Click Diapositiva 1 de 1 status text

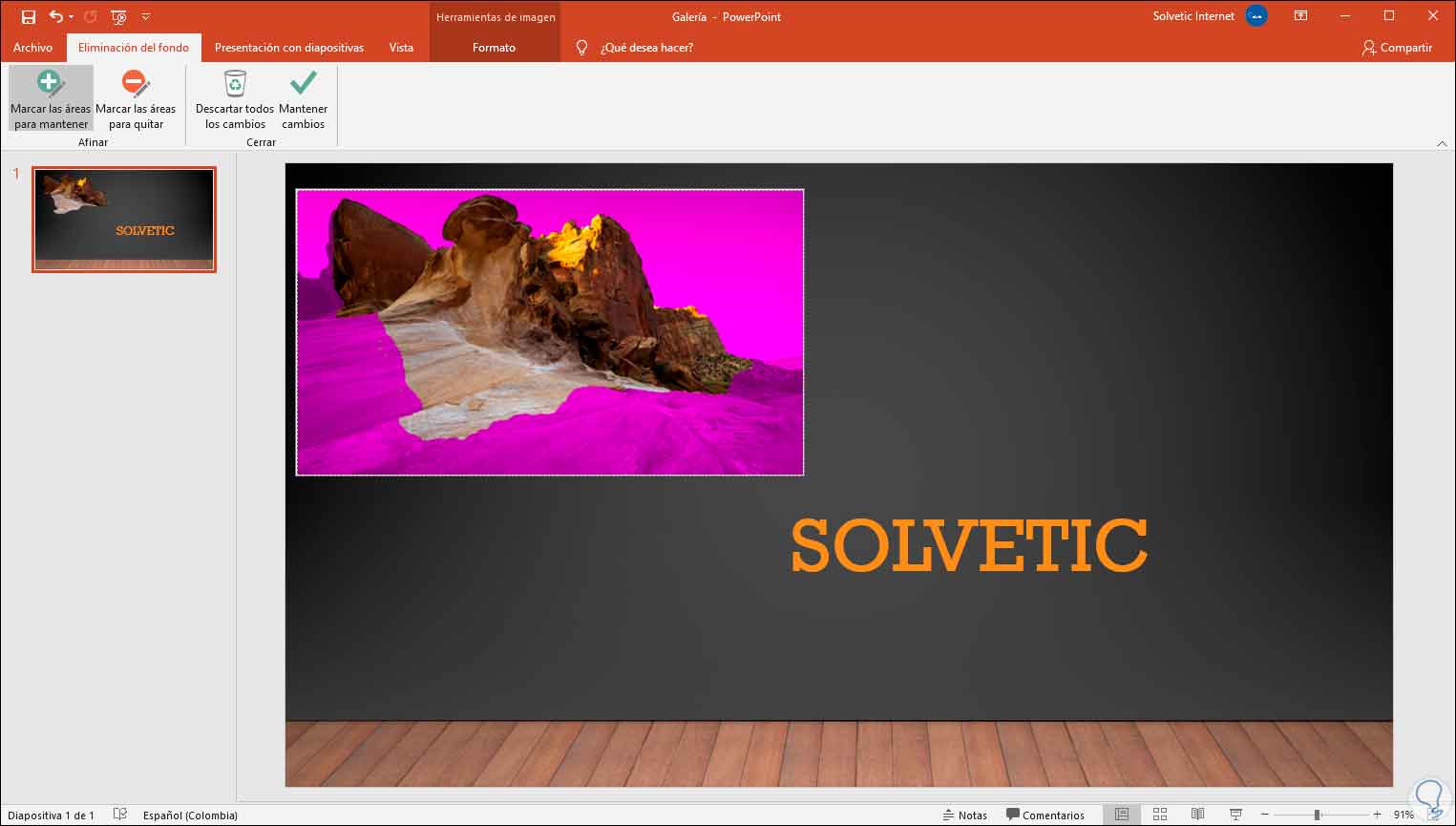(51, 815)
